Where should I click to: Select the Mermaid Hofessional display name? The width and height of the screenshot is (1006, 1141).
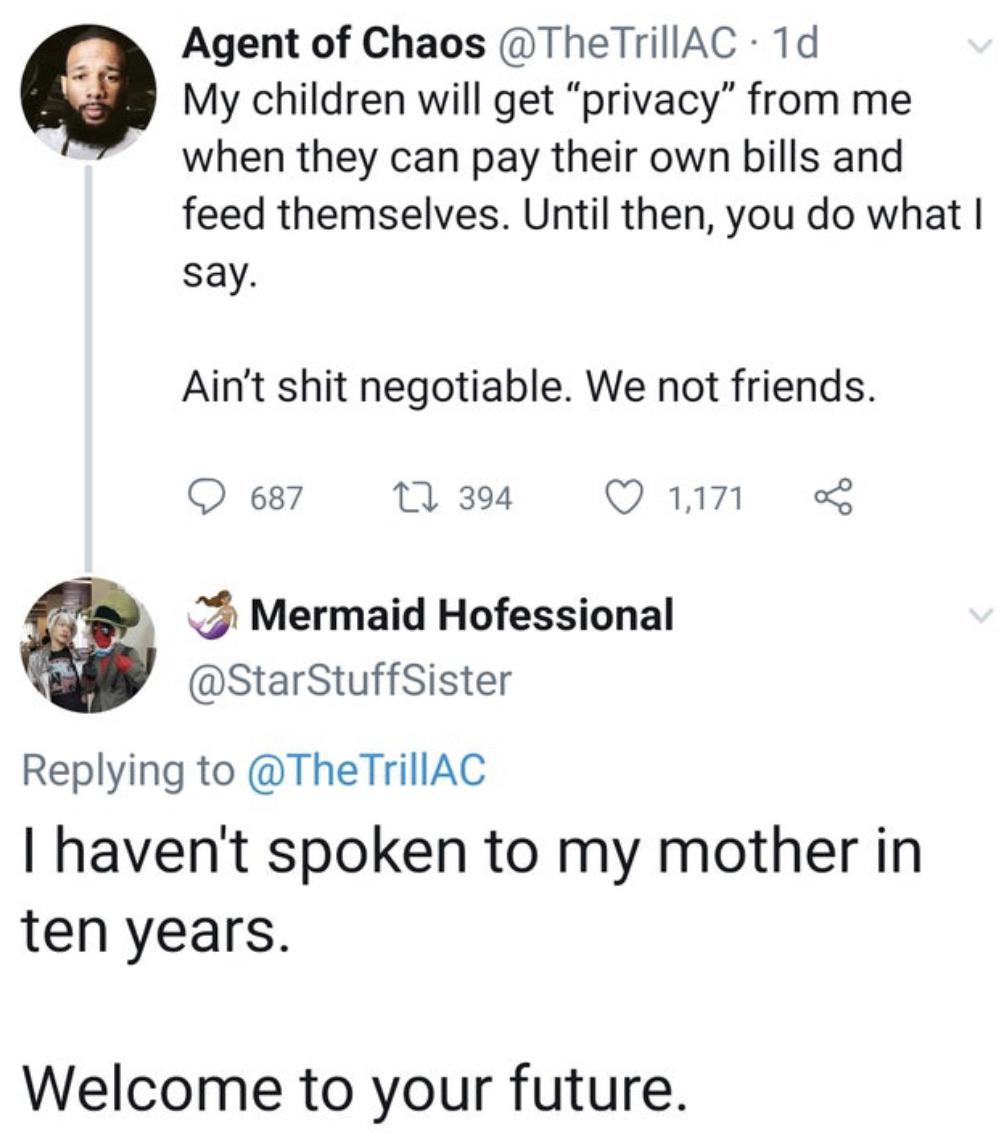click(x=462, y=614)
